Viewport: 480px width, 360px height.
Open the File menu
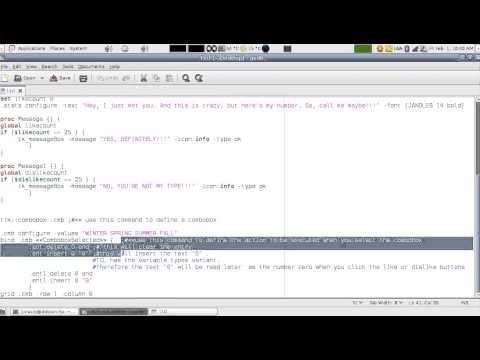[4, 67]
